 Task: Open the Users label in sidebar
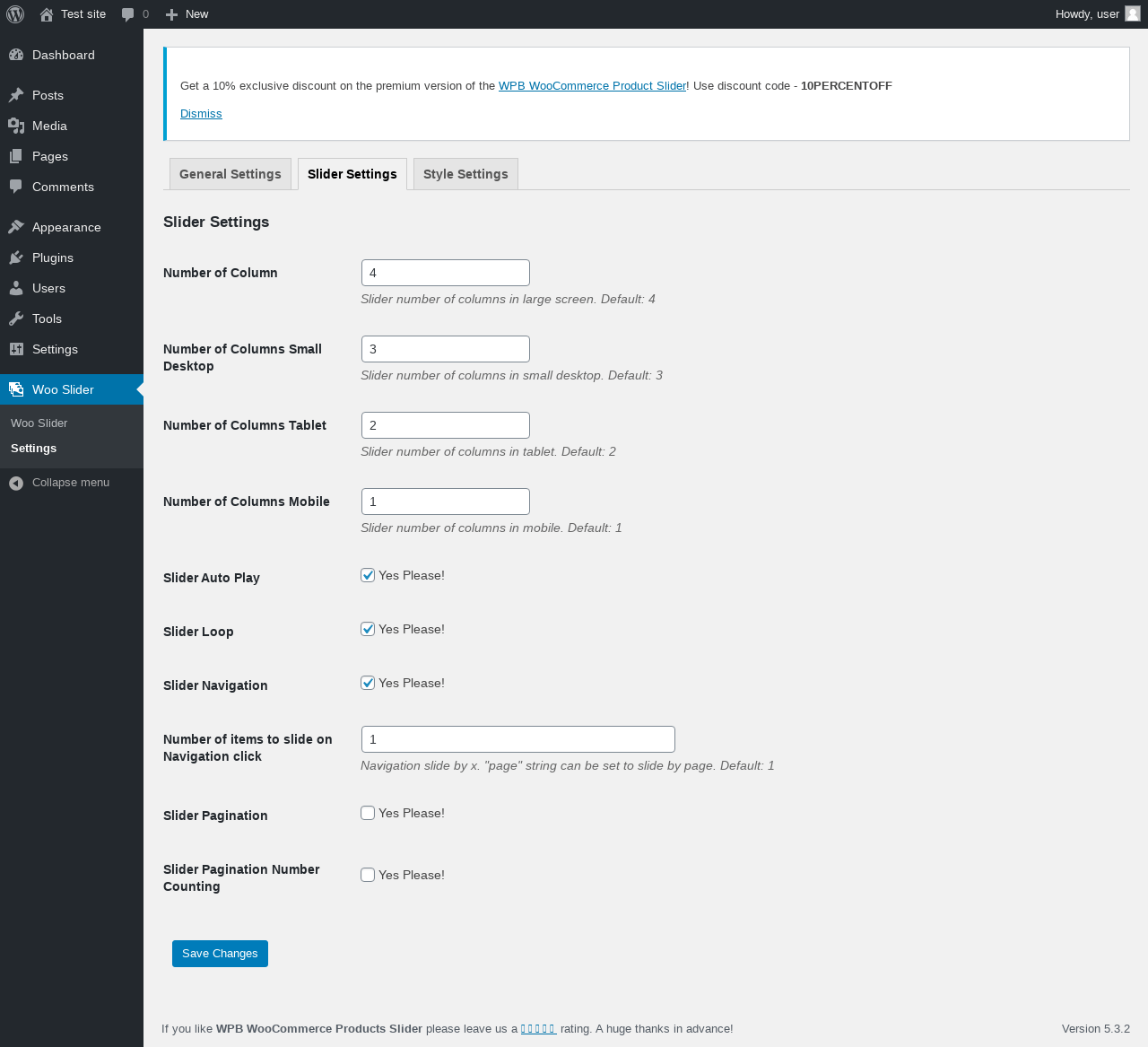(48, 288)
